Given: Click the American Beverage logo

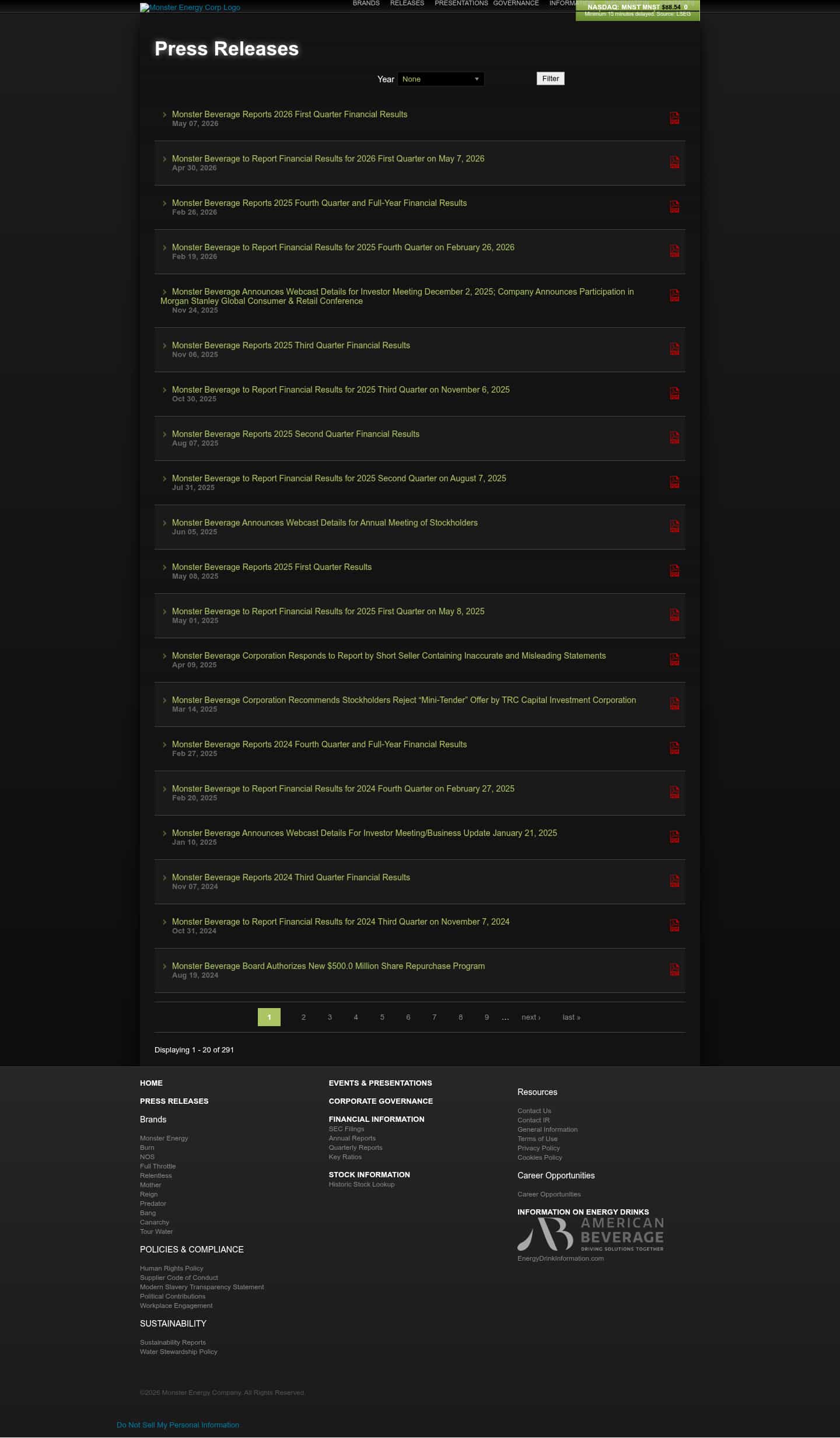Looking at the screenshot, I should point(590,1234).
